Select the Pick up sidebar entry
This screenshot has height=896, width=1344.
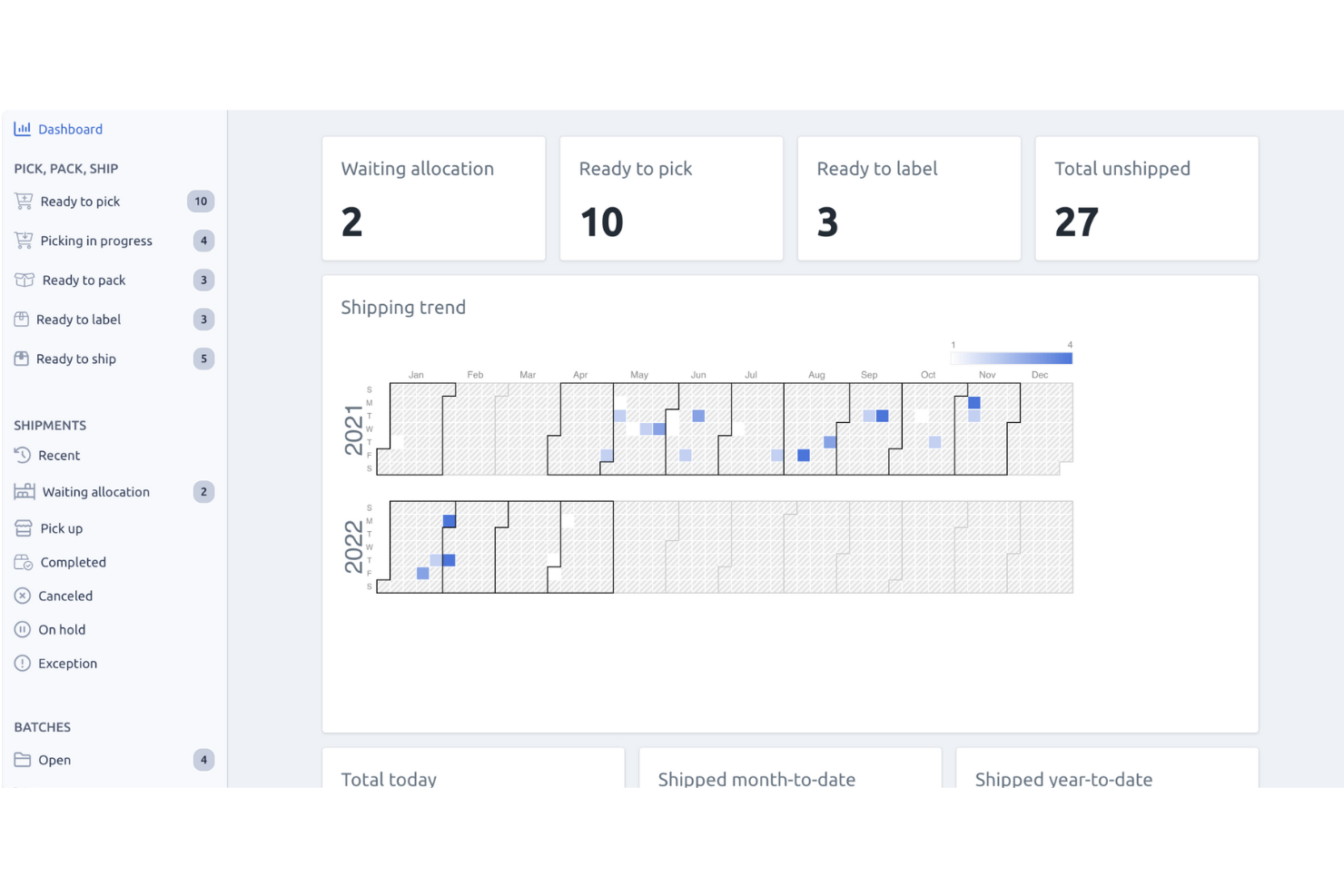(60, 527)
